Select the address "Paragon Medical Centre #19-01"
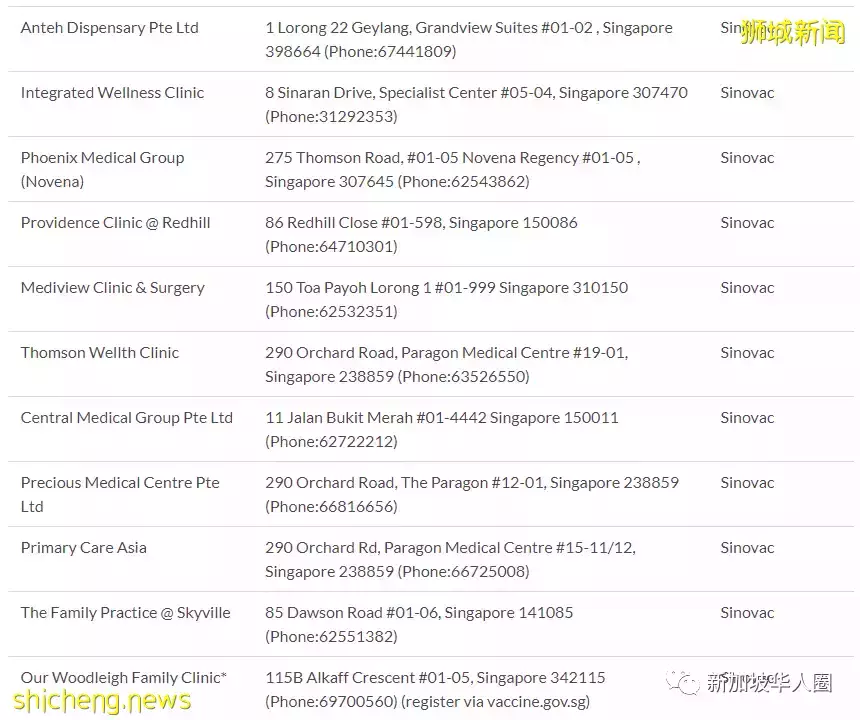The height and width of the screenshot is (720, 860). [513, 353]
